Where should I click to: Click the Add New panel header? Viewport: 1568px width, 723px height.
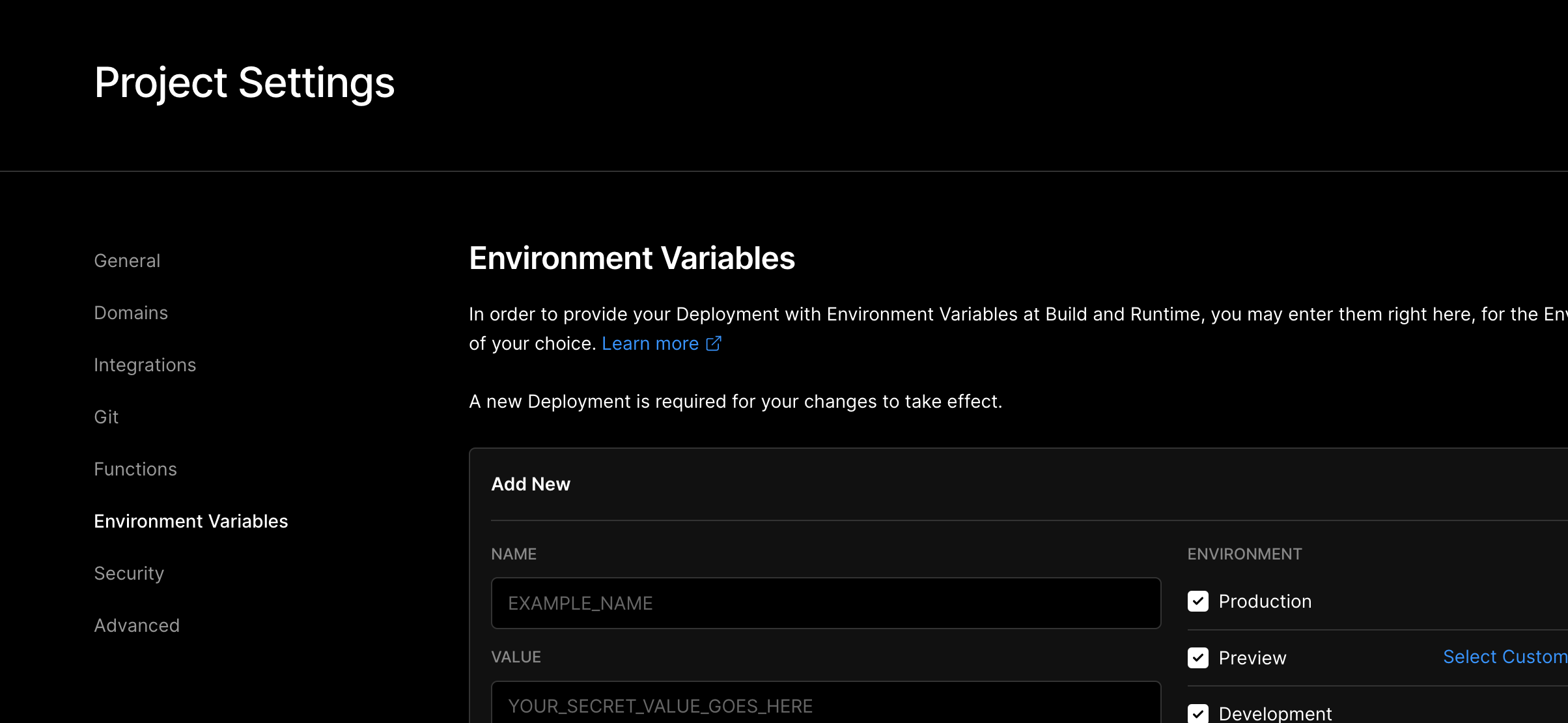point(531,484)
